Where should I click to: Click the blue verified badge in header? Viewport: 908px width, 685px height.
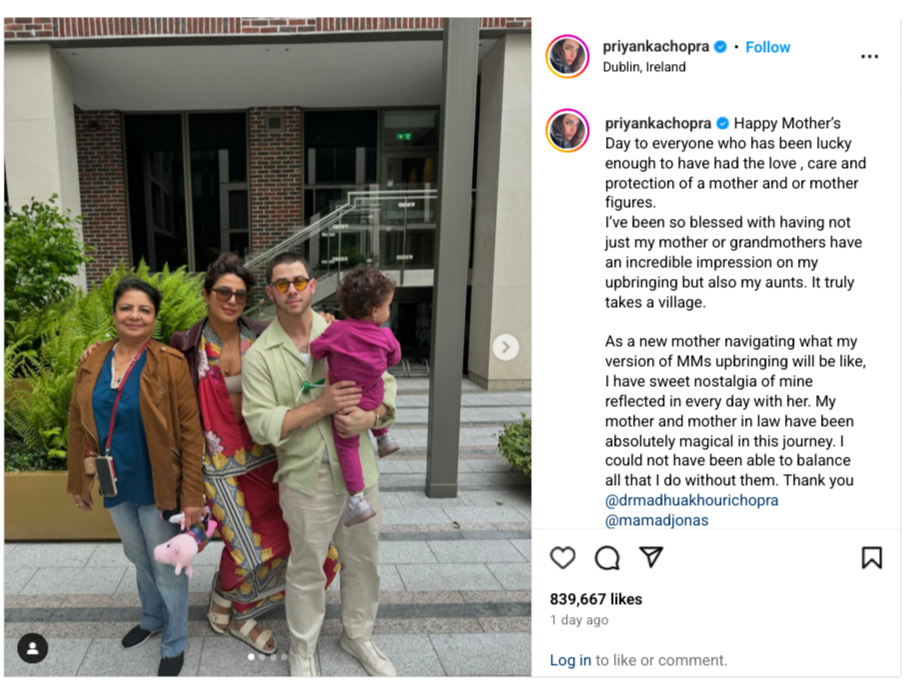pyautogui.click(x=720, y=47)
